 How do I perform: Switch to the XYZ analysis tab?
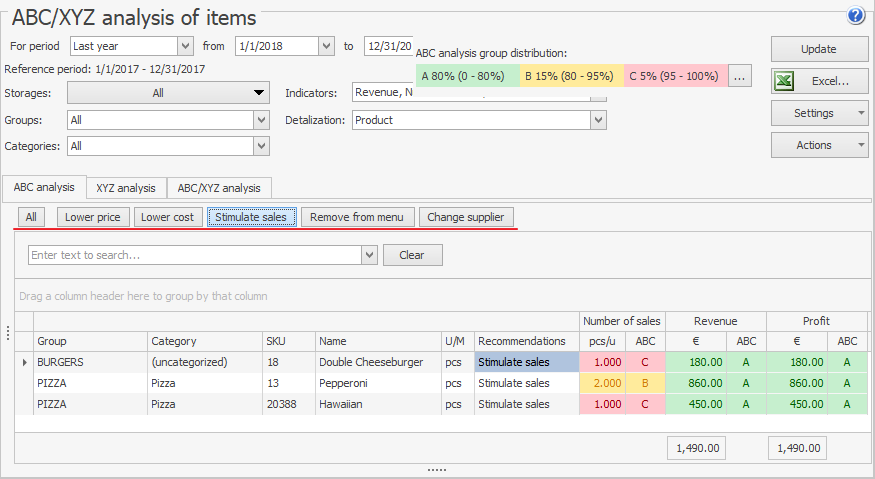(126, 188)
